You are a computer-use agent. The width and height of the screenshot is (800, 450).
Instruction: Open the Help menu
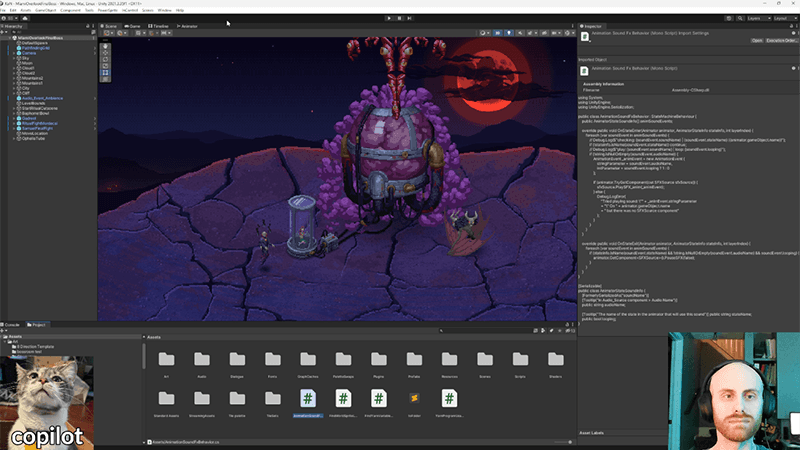click(x=180, y=10)
